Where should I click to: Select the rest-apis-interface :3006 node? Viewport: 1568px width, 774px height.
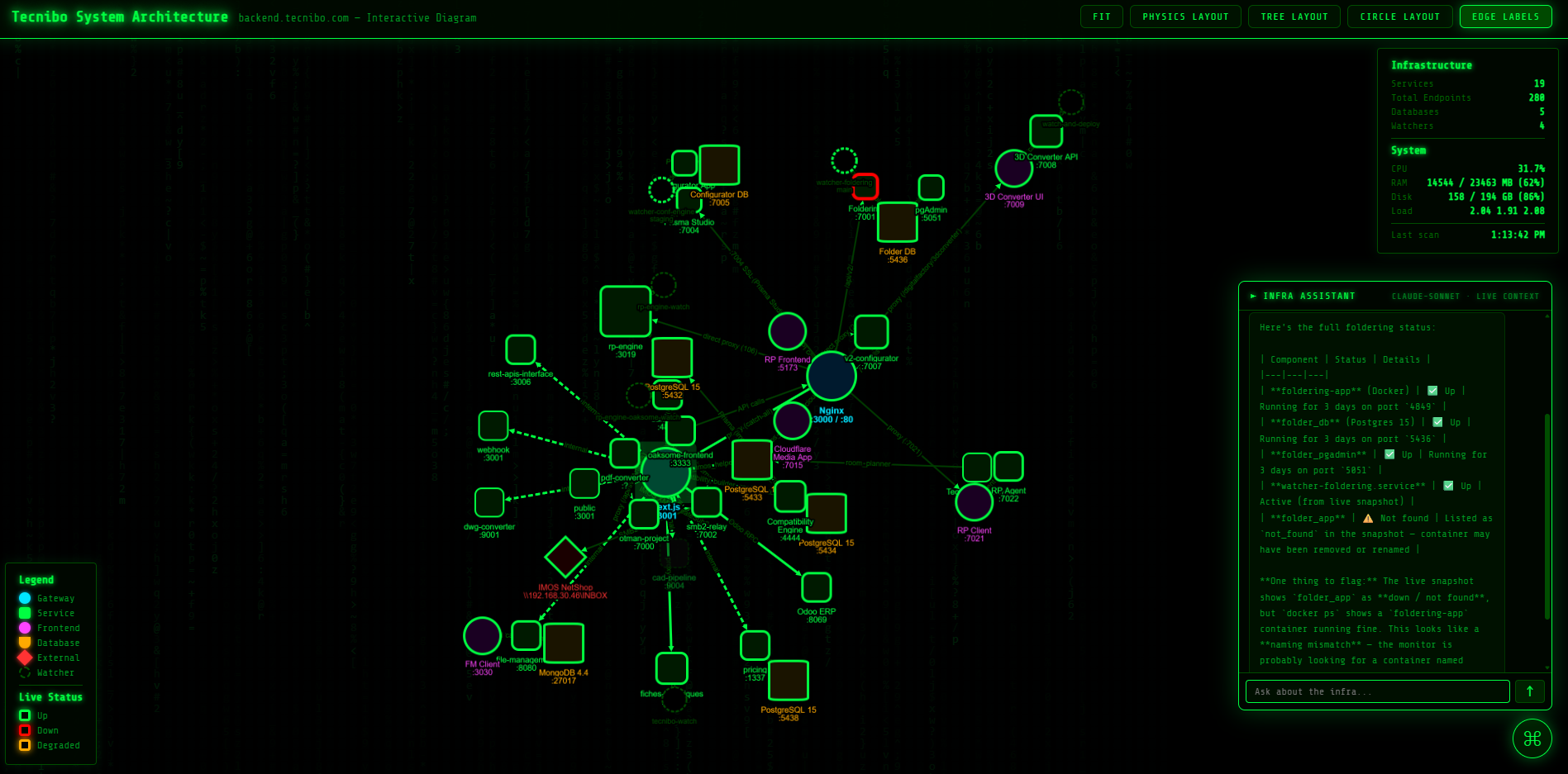click(x=521, y=349)
